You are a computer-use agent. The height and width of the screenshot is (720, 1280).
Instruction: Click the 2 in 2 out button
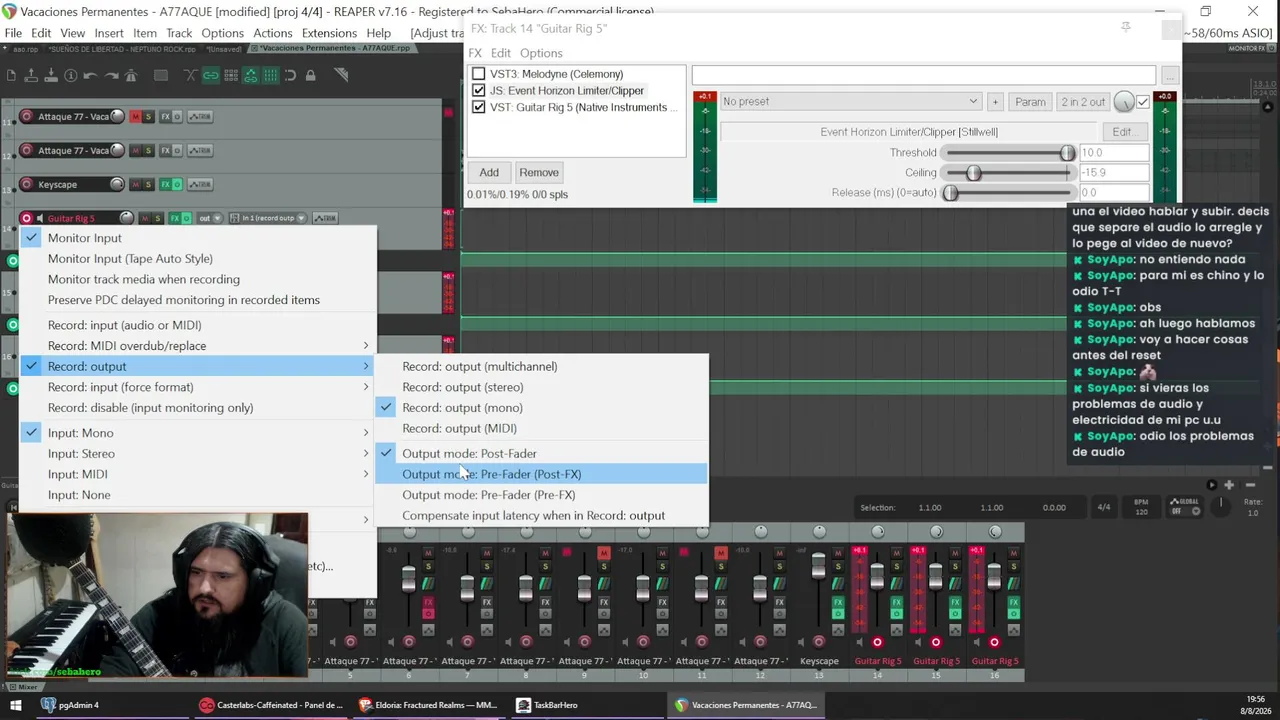tap(1083, 102)
